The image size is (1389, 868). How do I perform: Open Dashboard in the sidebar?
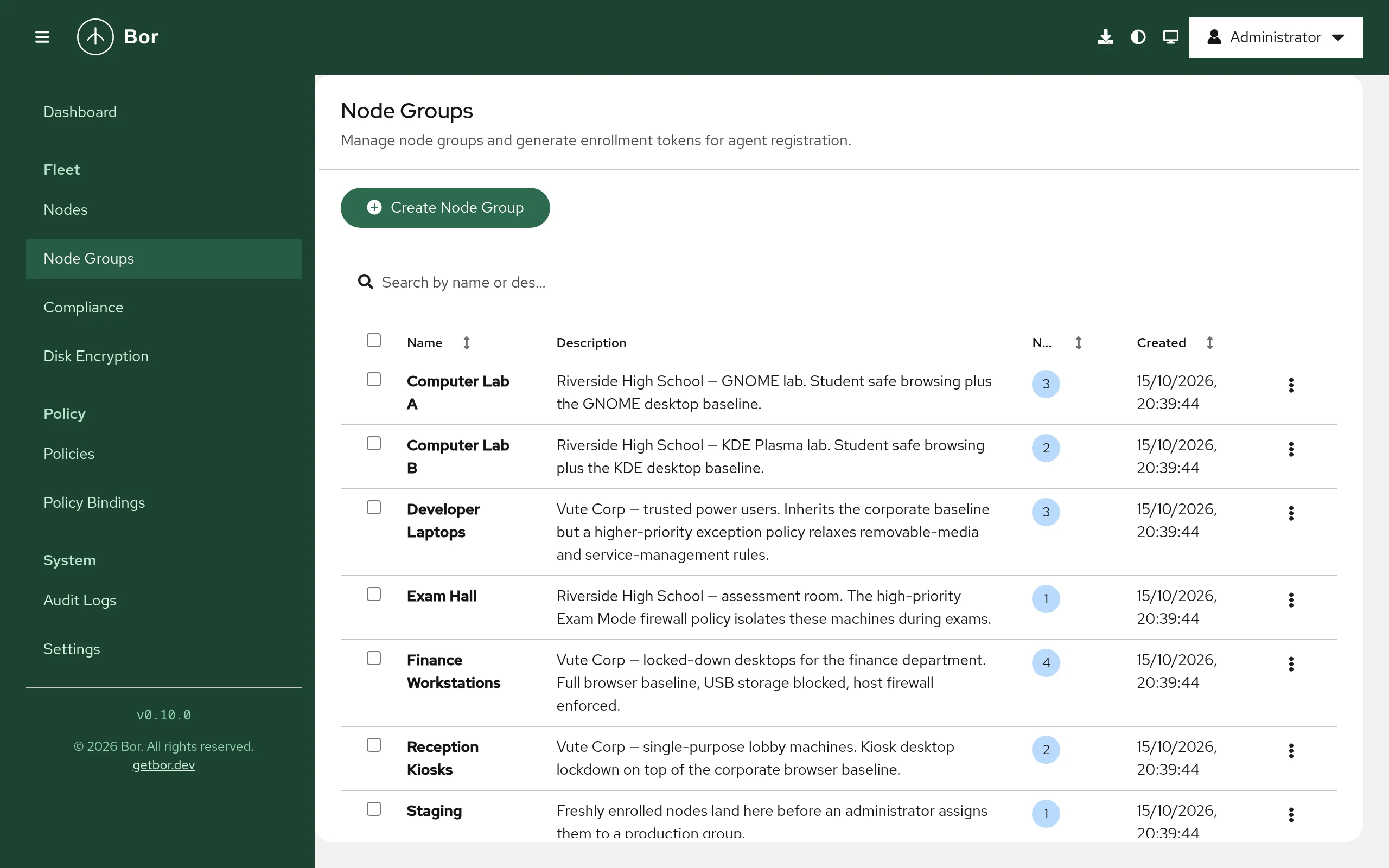tap(163, 112)
